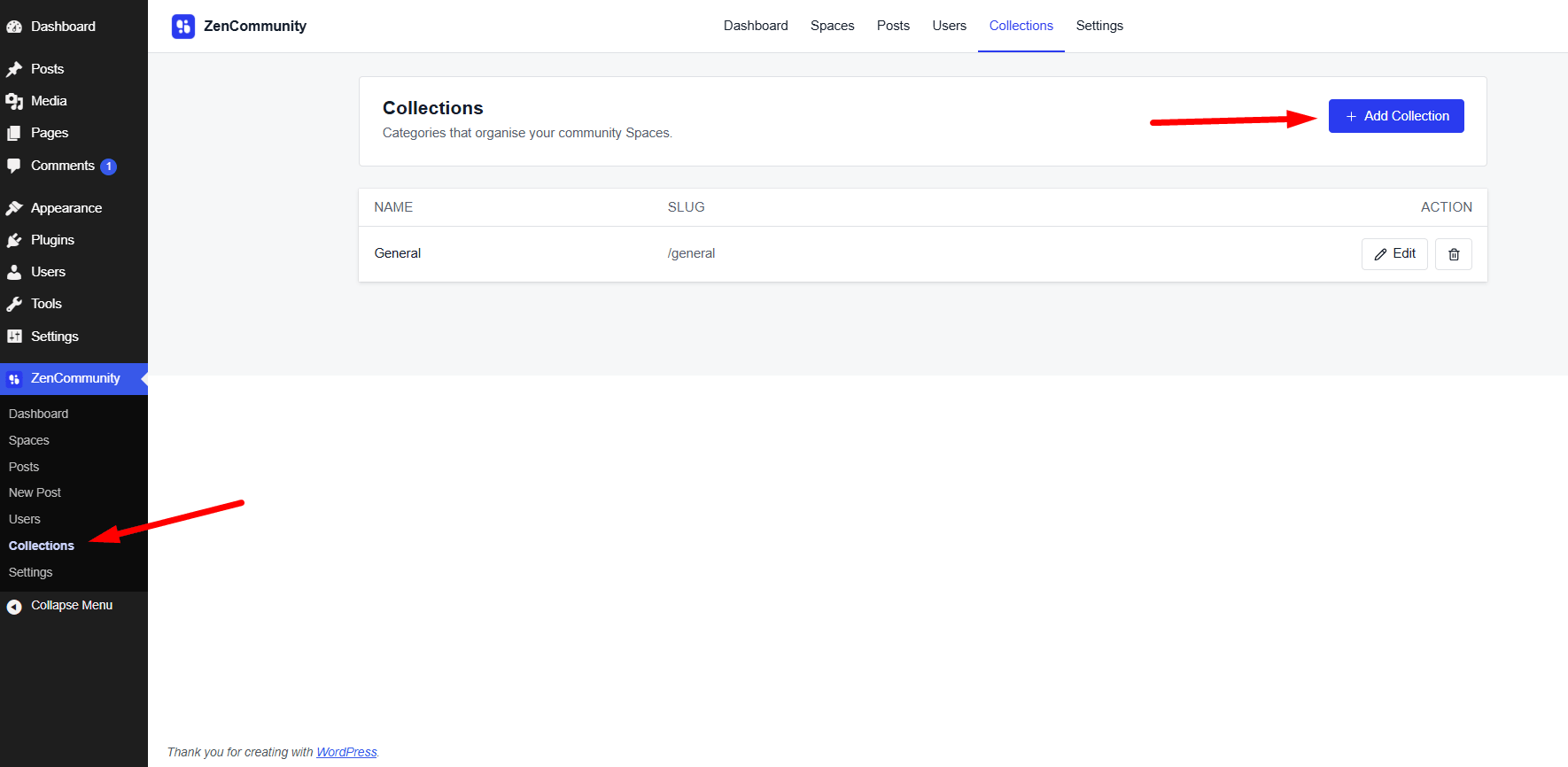Open the Users tab in top navigation
This screenshot has width=1568, height=767.
click(950, 26)
